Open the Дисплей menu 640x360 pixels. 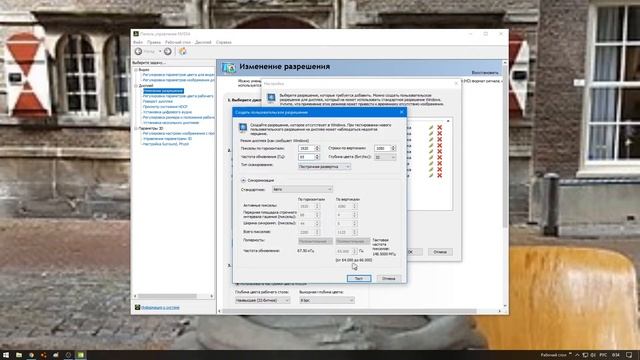pyautogui.click(x=203, y=42)
